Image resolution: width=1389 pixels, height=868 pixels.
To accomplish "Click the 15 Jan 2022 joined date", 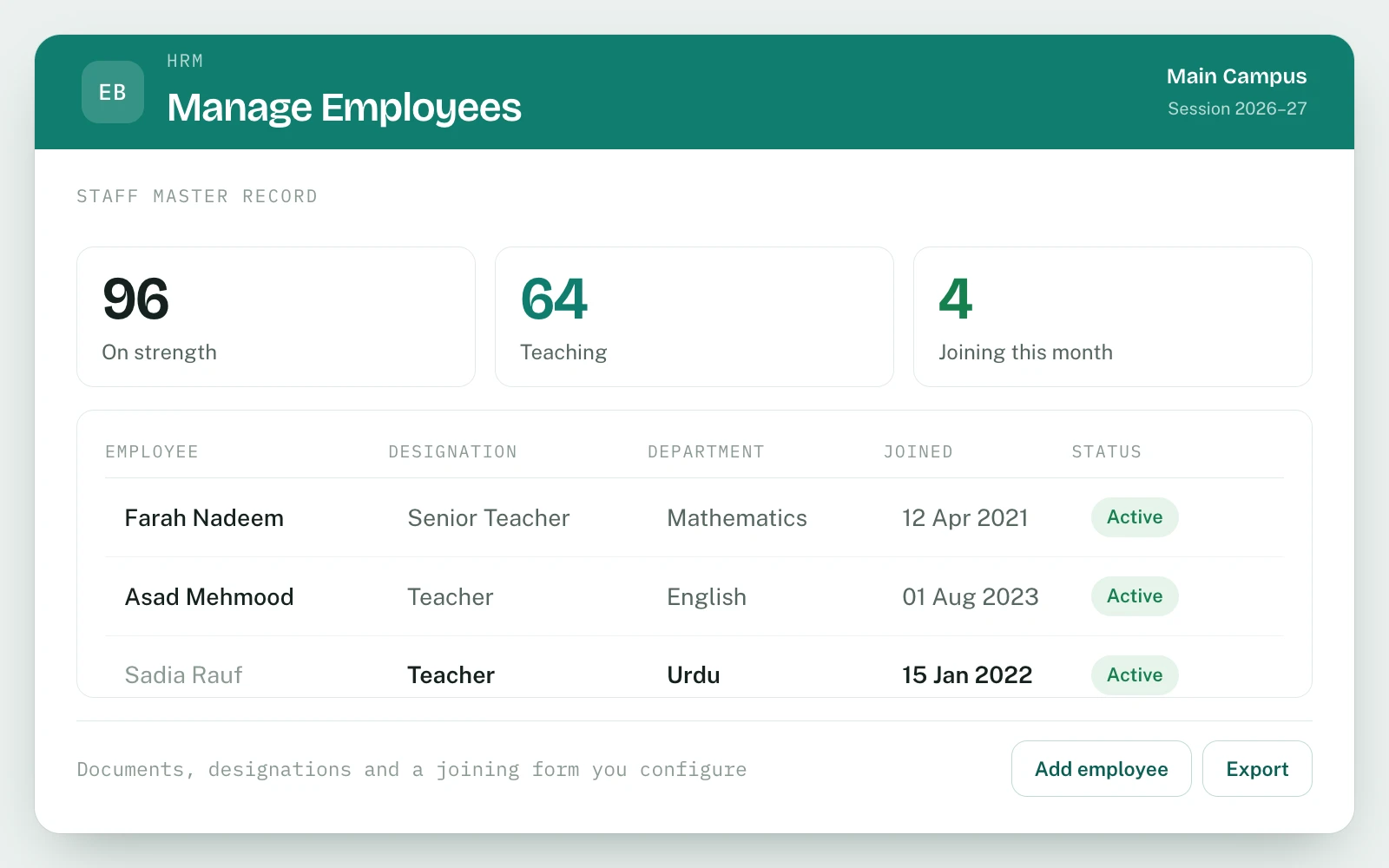I will click(967, 675).
